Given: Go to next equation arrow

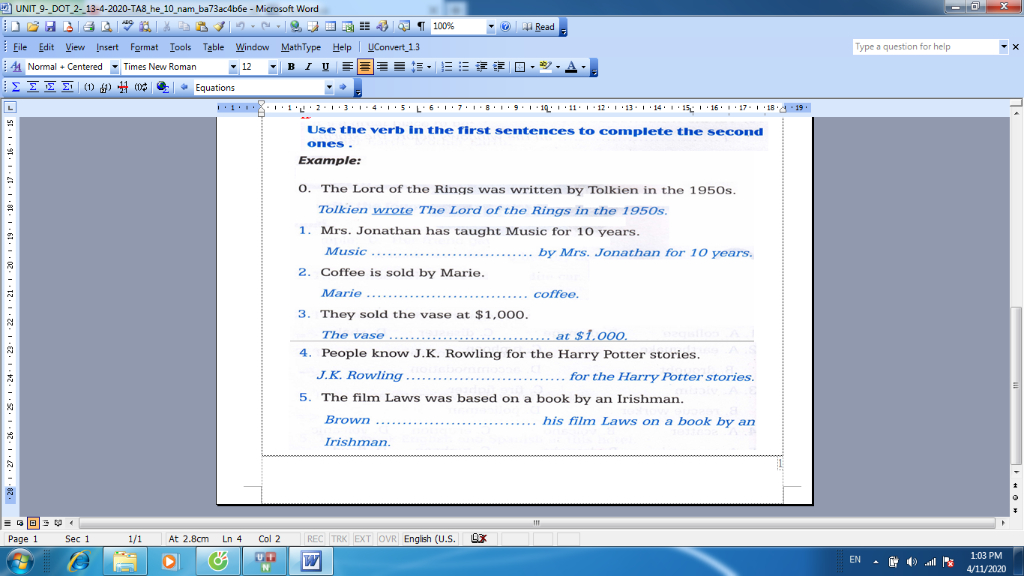Looking at the screenshot, I should point(343,87).
